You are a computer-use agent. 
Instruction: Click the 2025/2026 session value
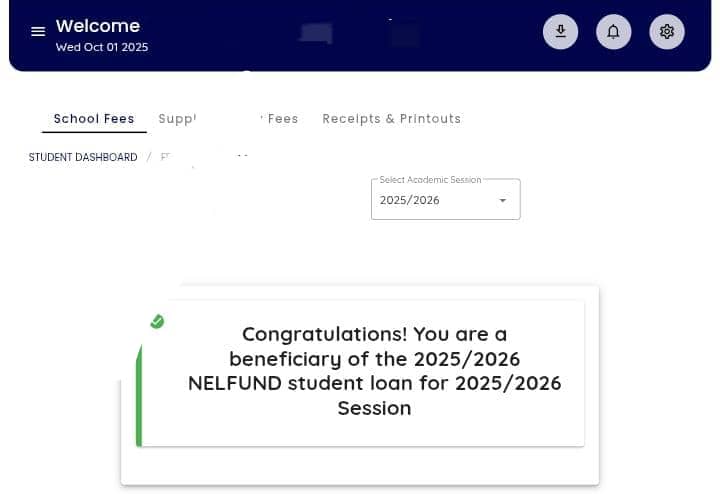tap(410, 201)
